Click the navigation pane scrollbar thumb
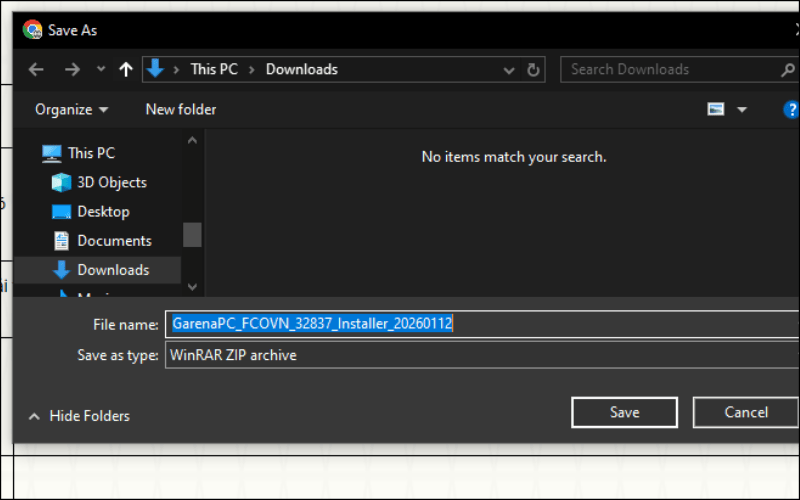The width and height of the screenshot is (800, 500). coord(192,234)
